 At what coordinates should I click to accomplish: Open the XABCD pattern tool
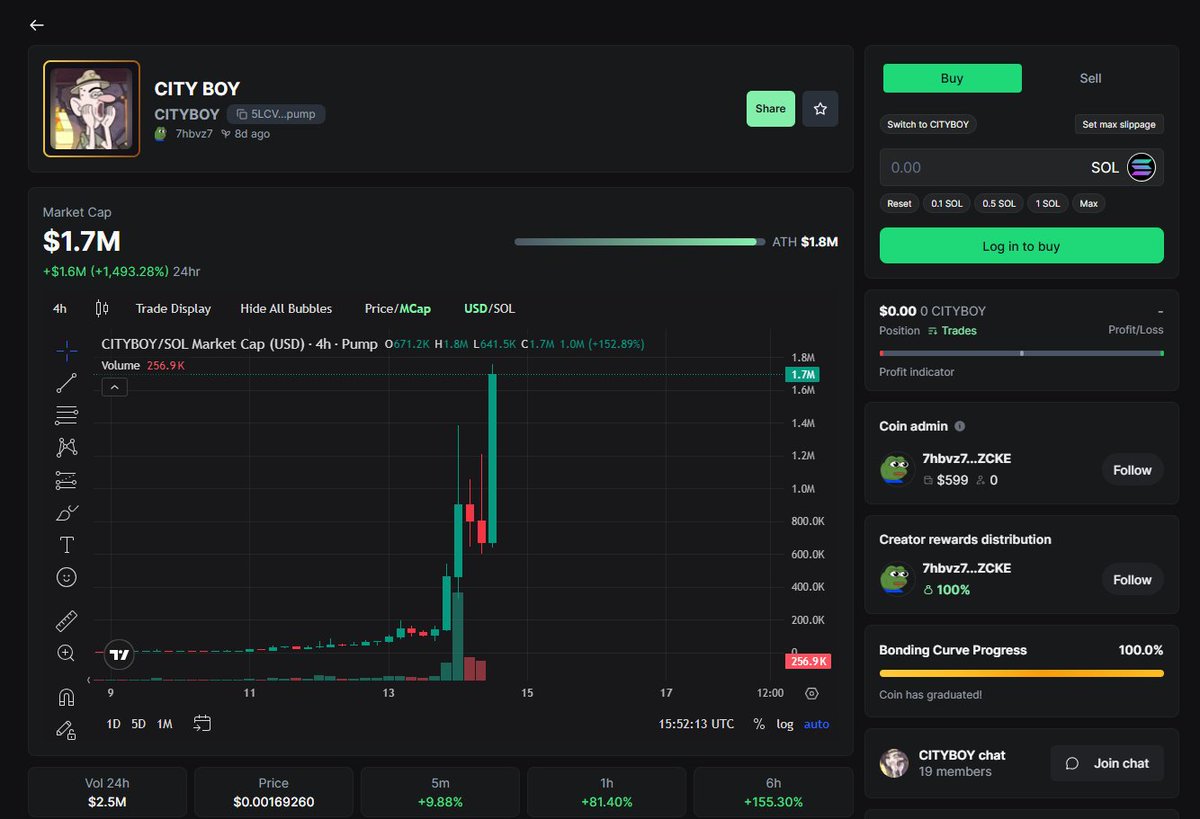(x=66, y=447)
